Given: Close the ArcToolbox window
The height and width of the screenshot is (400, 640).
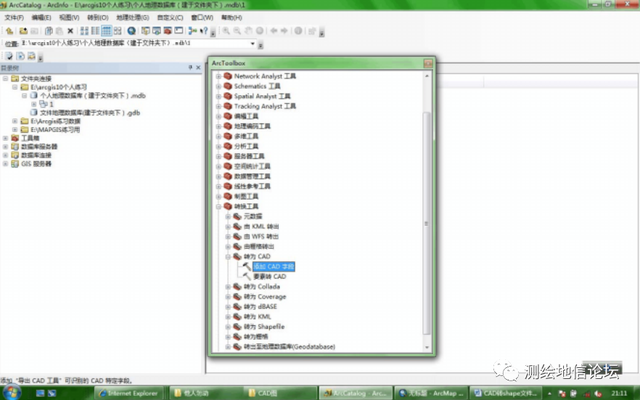Looking at the screenshot, I should click(x=428, y=63).
